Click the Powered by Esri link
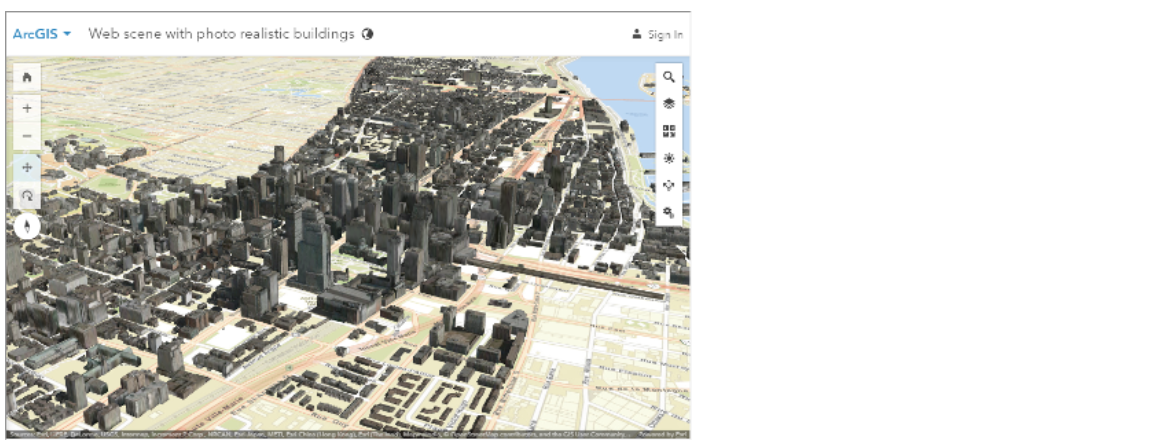The image size is (1156, 444). click(667, 436)
